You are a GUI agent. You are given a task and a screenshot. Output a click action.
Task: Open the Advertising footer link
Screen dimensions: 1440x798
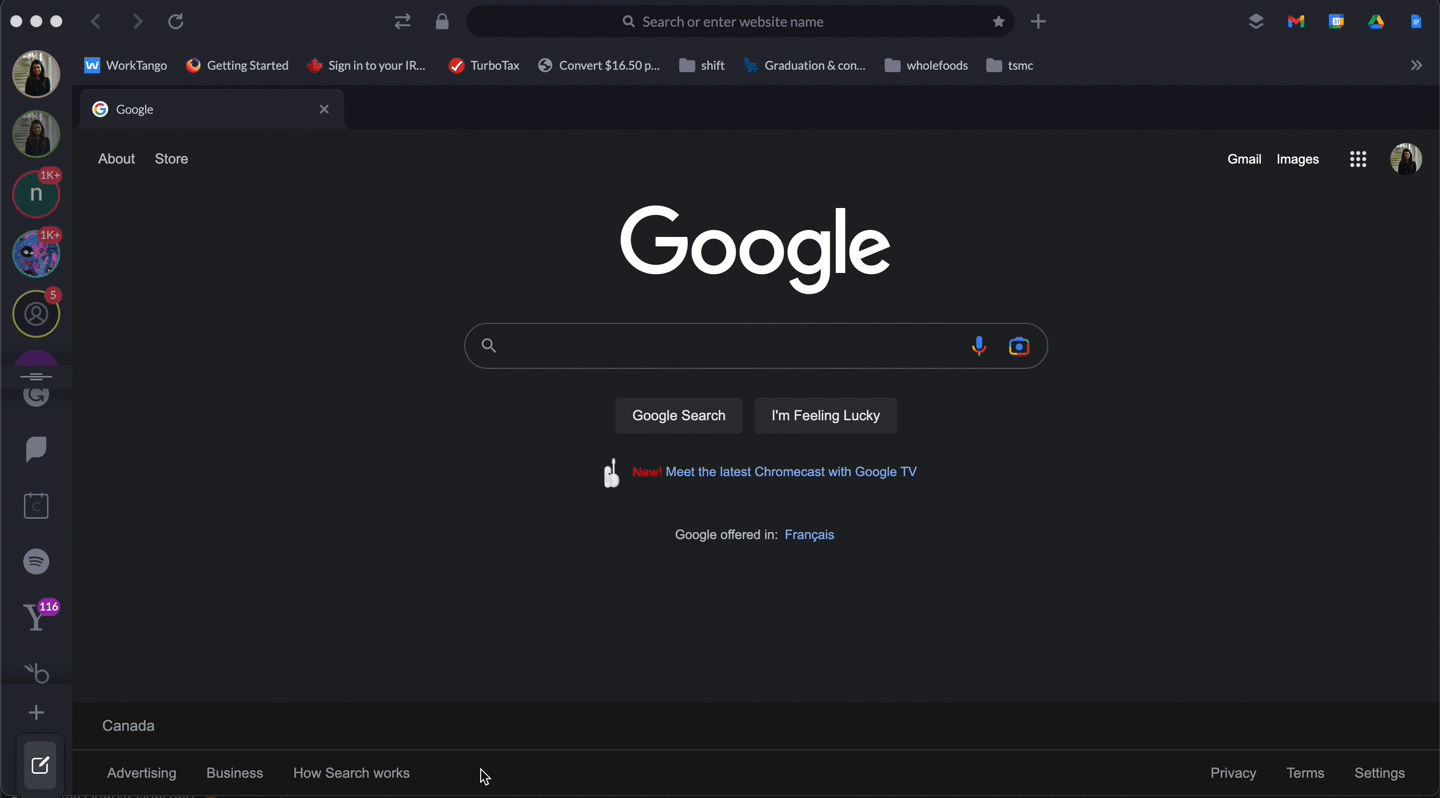[141, 773]
